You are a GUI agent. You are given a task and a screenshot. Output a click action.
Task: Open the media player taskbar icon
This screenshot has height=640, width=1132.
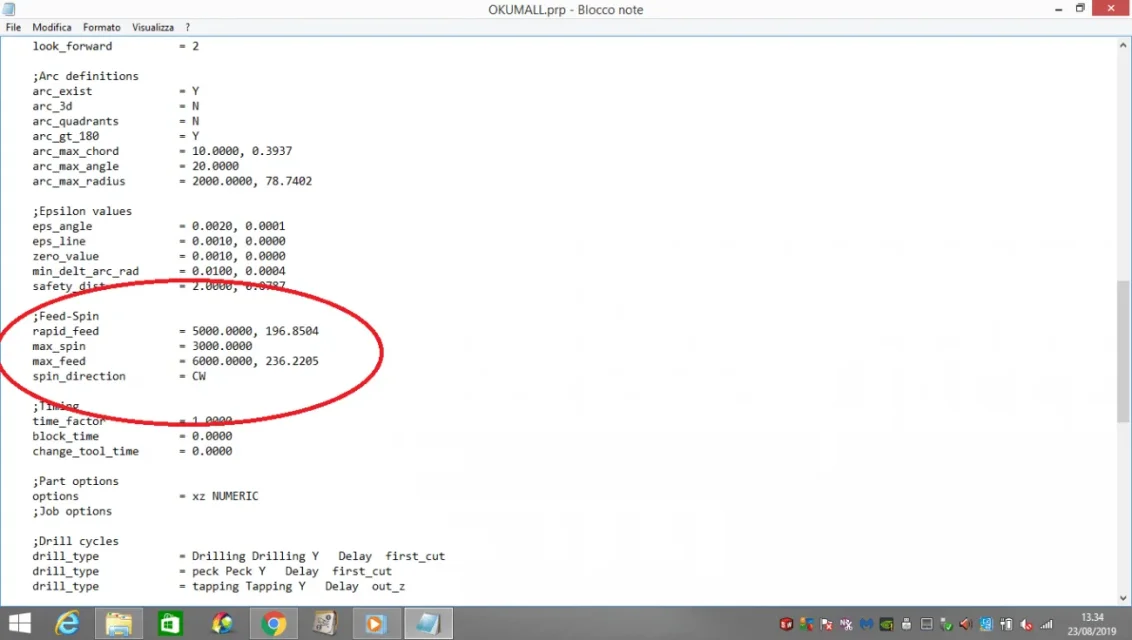(376, 624)
